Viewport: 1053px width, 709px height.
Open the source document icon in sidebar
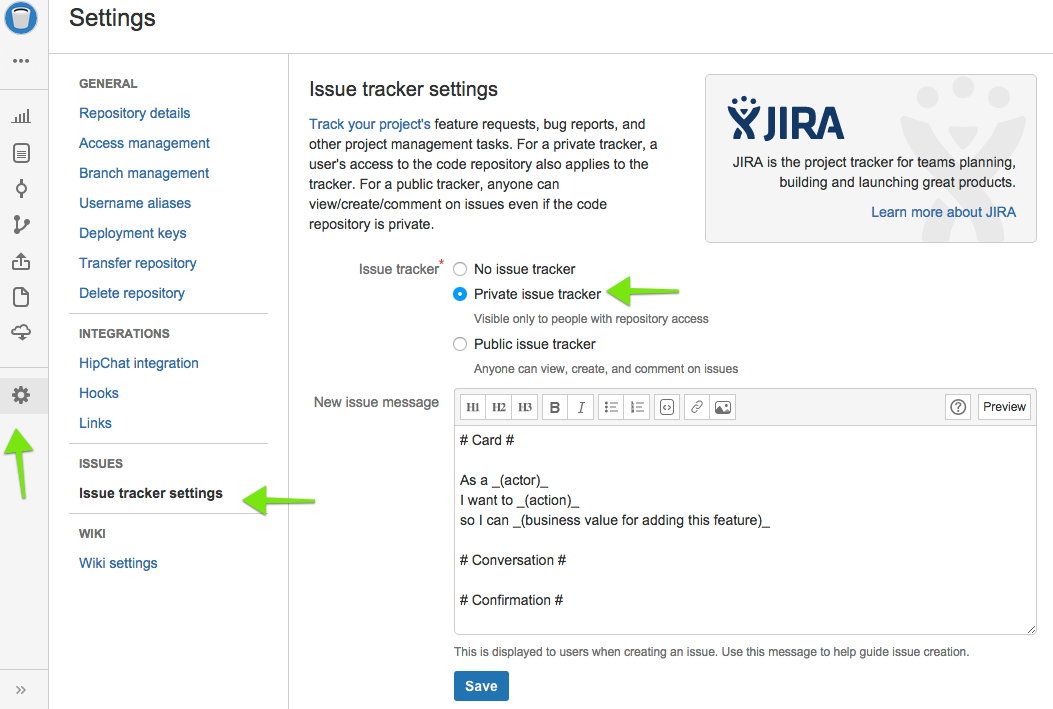coord(21,153)
